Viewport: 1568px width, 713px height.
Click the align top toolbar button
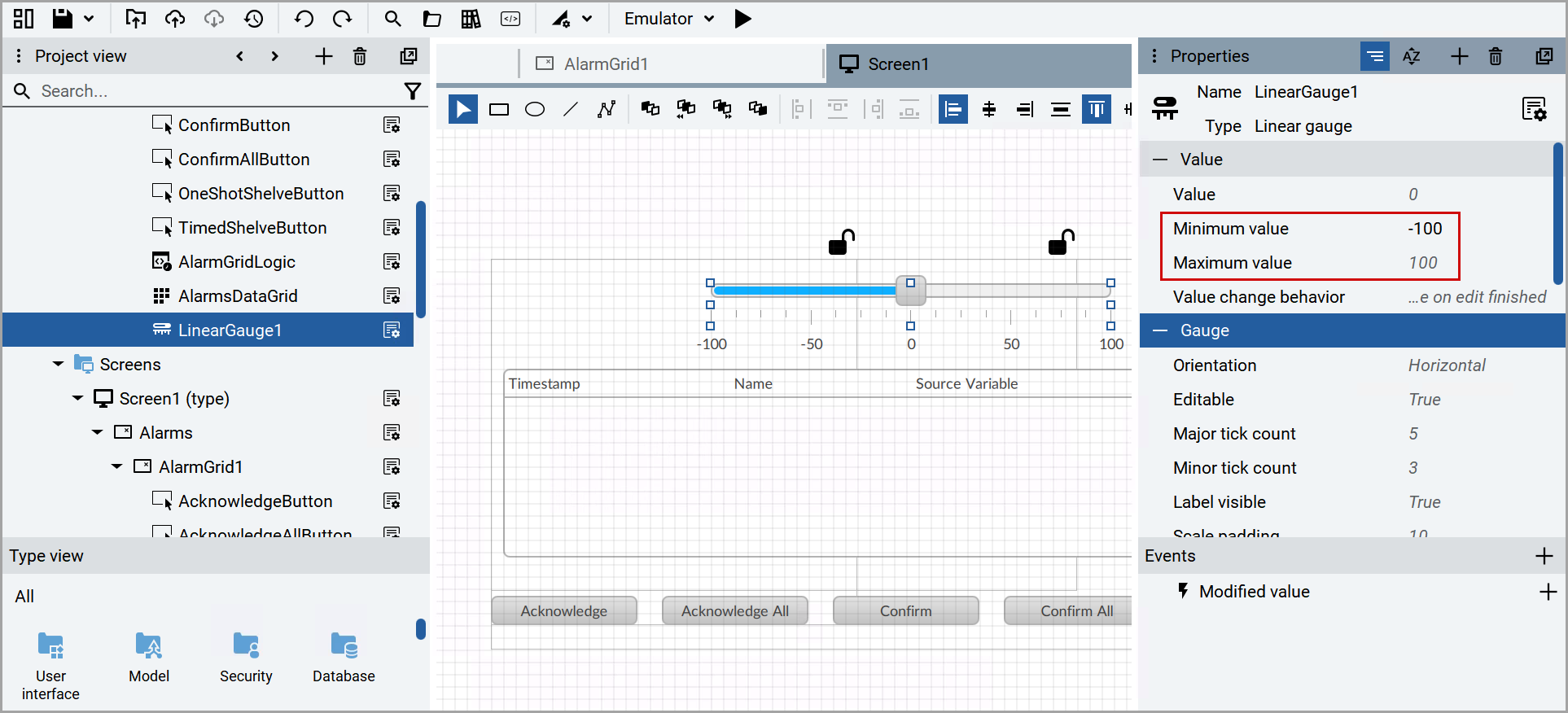tap(1097, 109)
